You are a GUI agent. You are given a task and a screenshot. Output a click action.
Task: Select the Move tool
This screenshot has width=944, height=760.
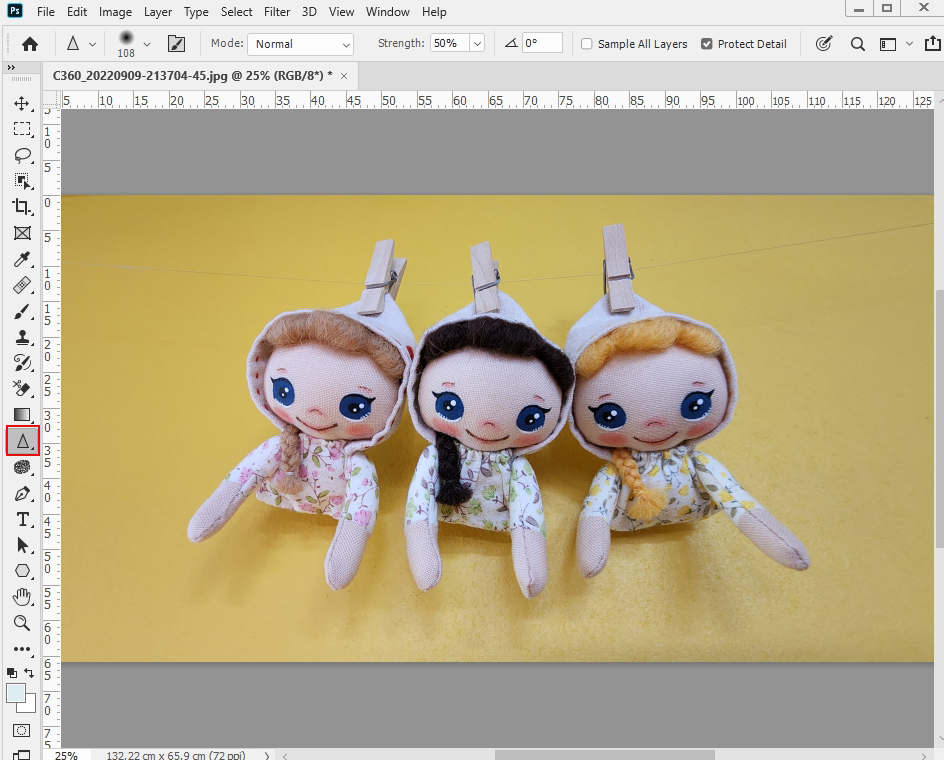[x=22, y=103]
